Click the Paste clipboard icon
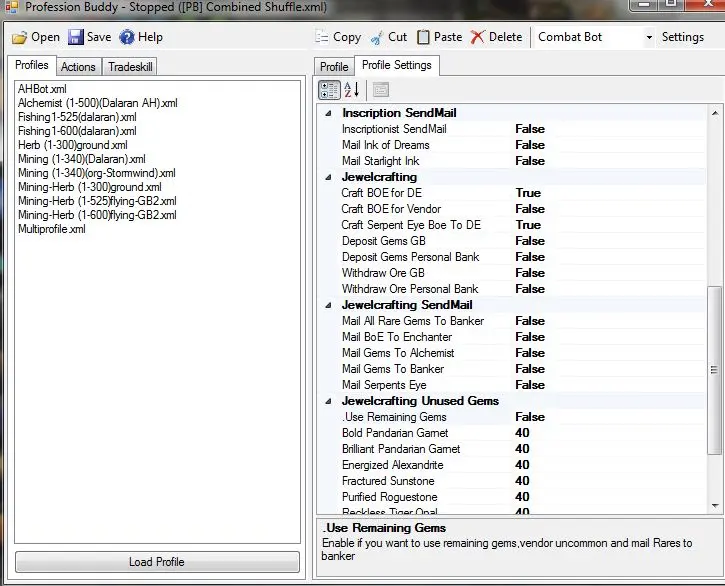Viewport: 725px width, 586px height. tap(424, 37)
